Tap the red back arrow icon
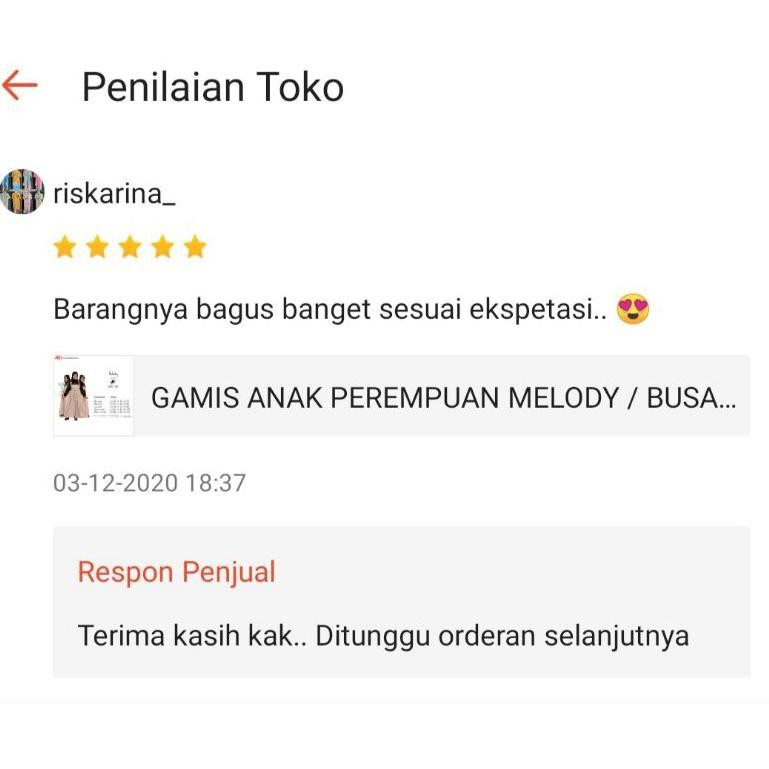The image size is (769, 769). coord(20,85)
